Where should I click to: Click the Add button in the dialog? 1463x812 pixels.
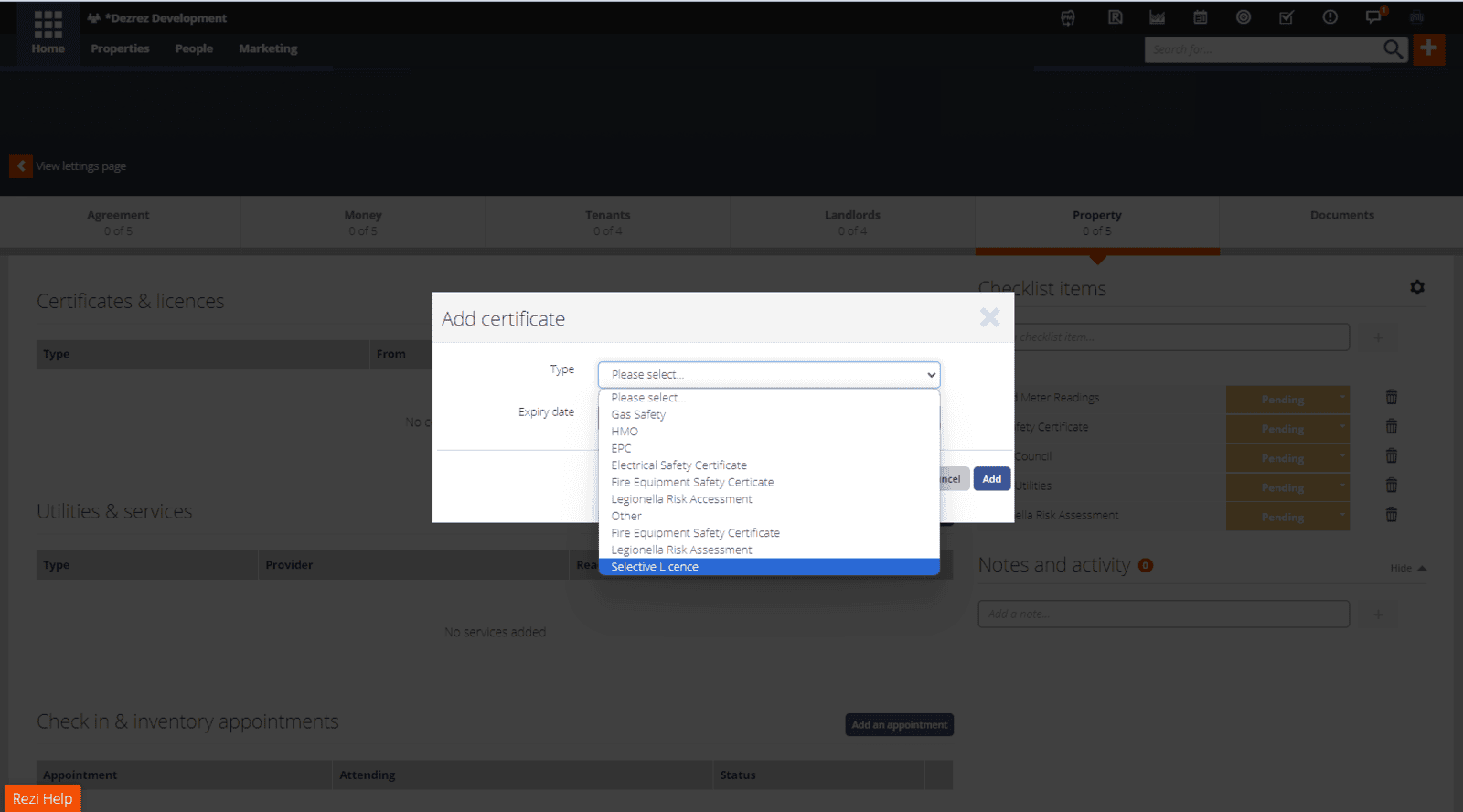pyautogui.click(x=992, y=479)
